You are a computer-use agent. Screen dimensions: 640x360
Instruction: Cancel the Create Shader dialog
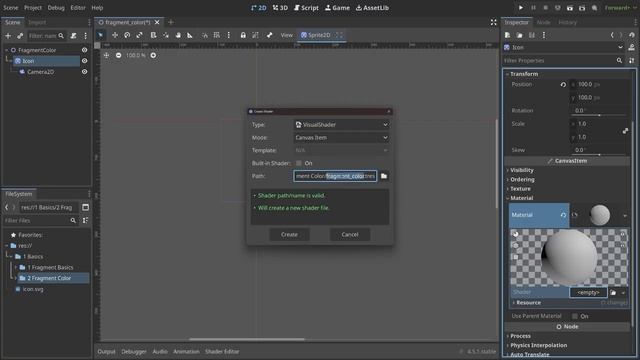click(350, 234)
